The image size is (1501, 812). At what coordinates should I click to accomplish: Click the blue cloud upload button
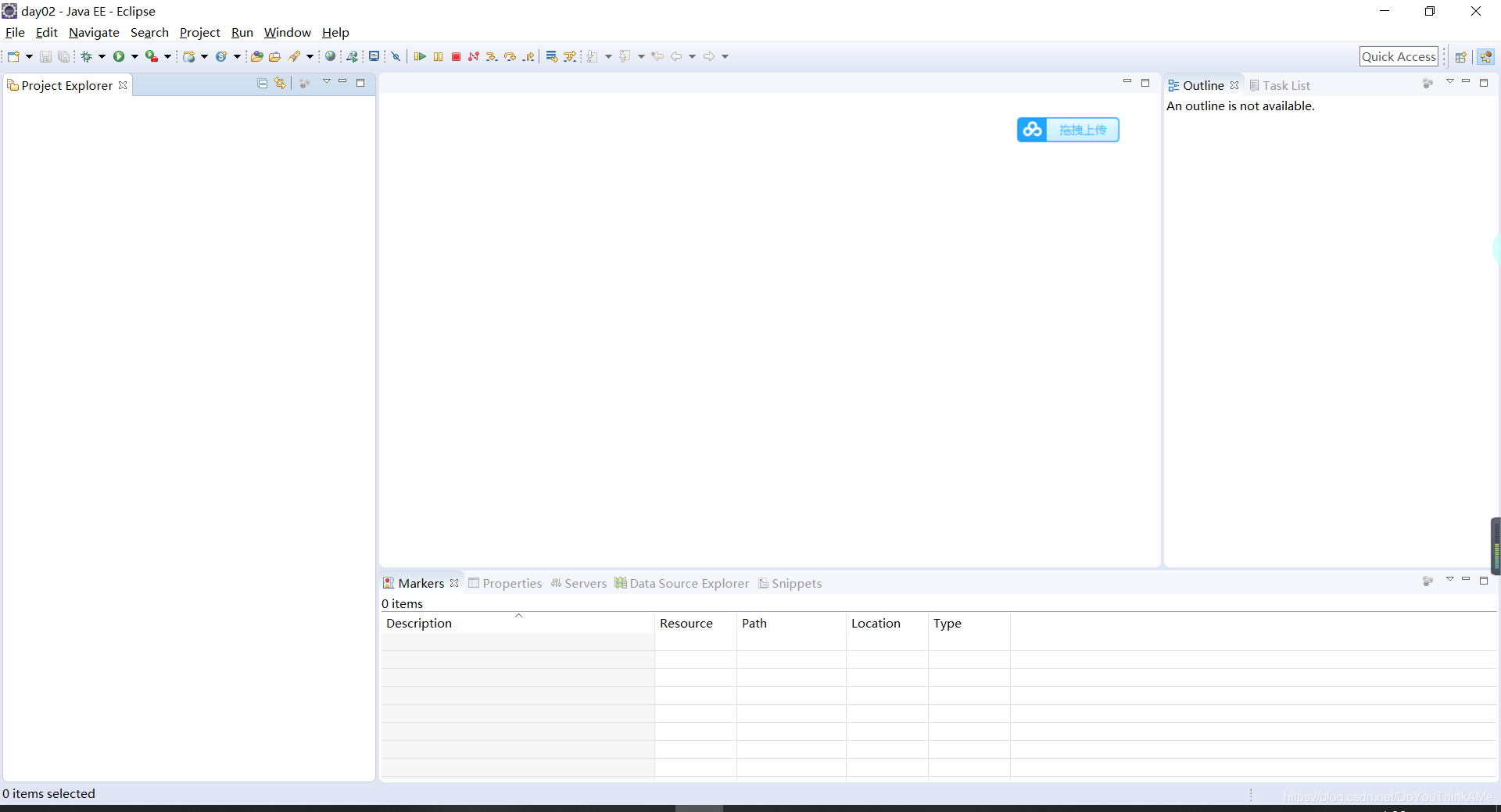coord(1068,130)
